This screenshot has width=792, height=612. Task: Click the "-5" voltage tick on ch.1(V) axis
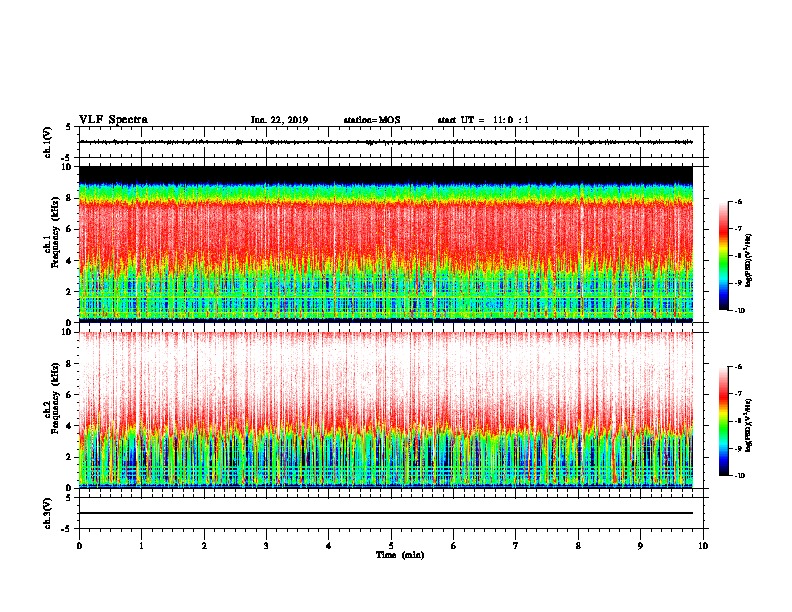pyautogui.click(x=67, y=158)
